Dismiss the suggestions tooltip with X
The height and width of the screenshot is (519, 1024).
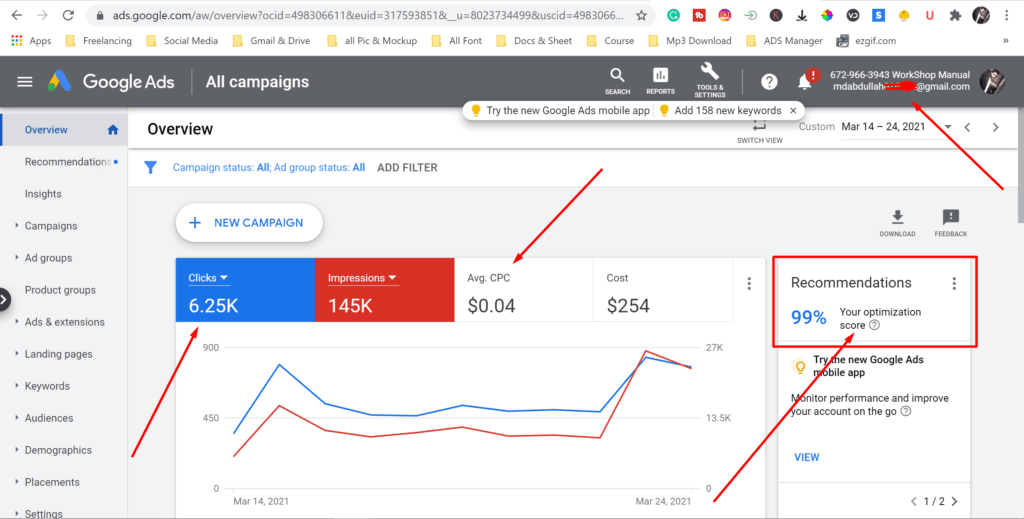point(793,110)
